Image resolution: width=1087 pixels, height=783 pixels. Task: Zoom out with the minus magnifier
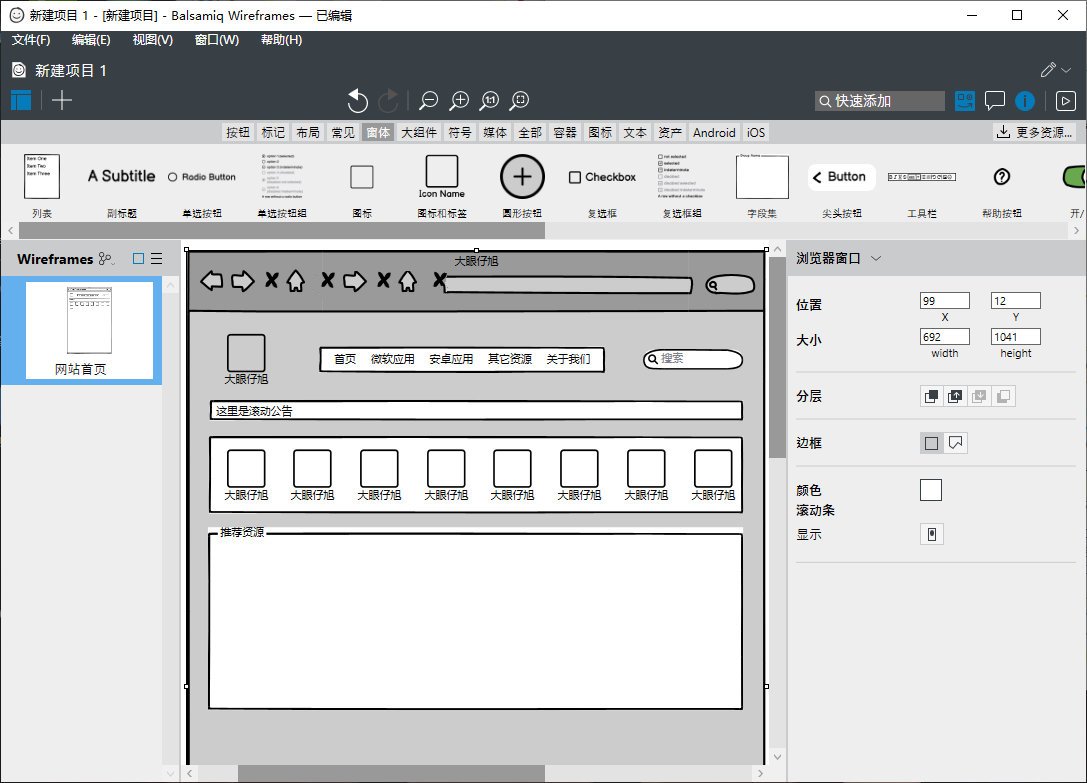(x=428, y=101)
